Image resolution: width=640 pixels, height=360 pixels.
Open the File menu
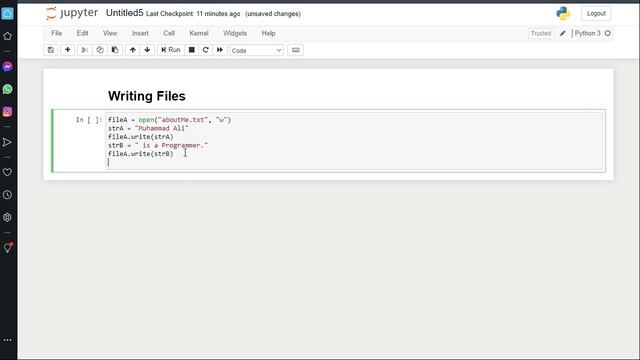57,33
